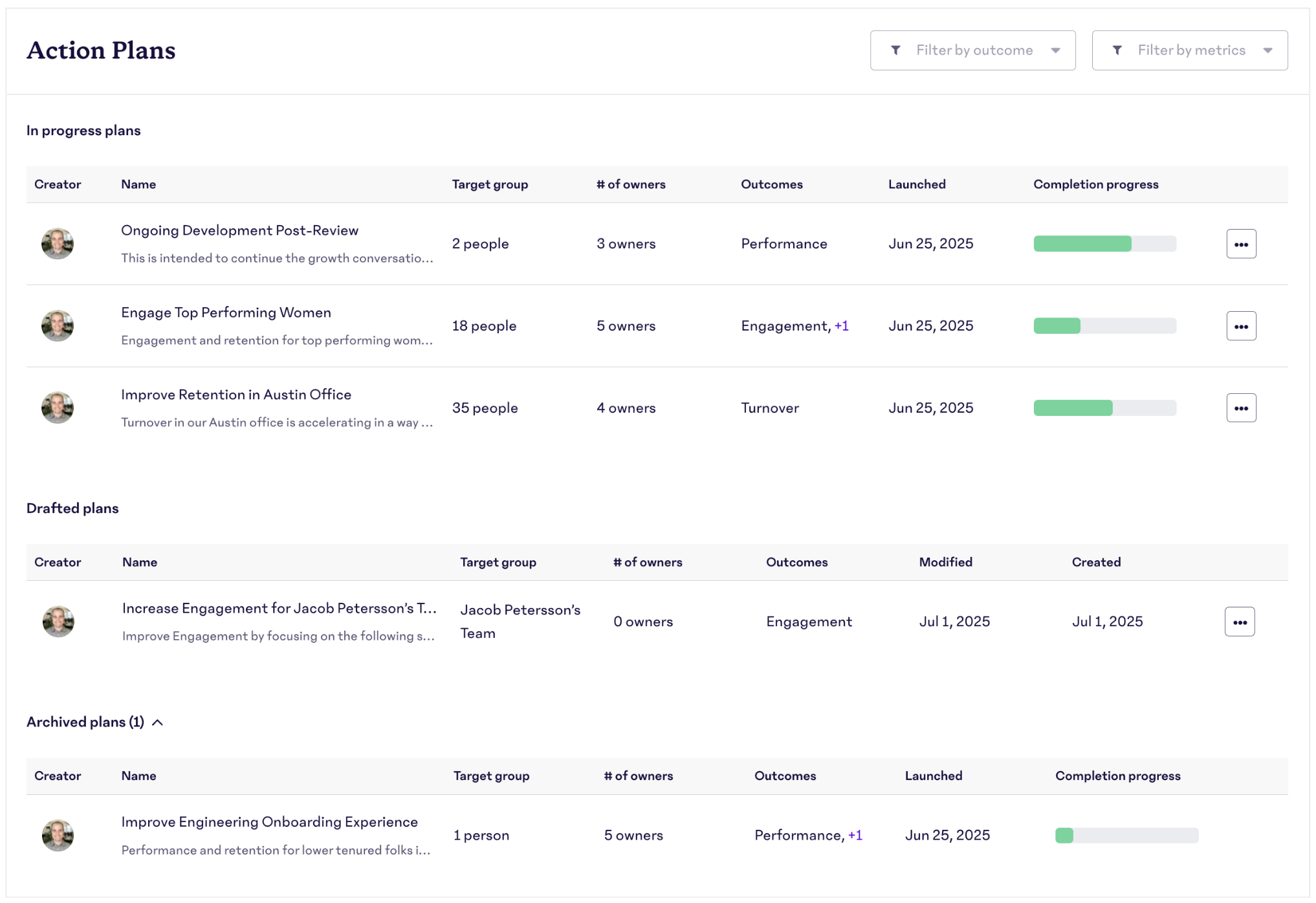Click the '1 person' target group cell
Screen dimensions: 1316x903
click(481, 836)
